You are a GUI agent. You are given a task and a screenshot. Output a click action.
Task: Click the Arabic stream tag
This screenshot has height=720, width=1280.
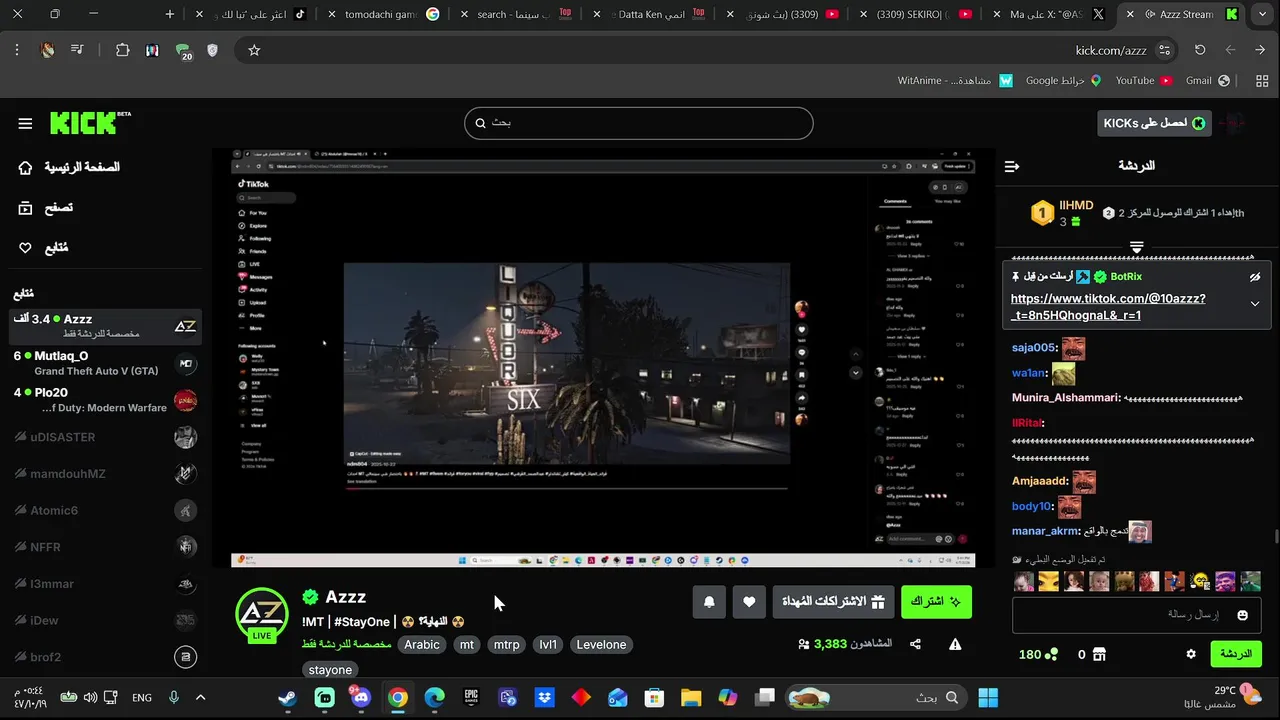(422, 645)
